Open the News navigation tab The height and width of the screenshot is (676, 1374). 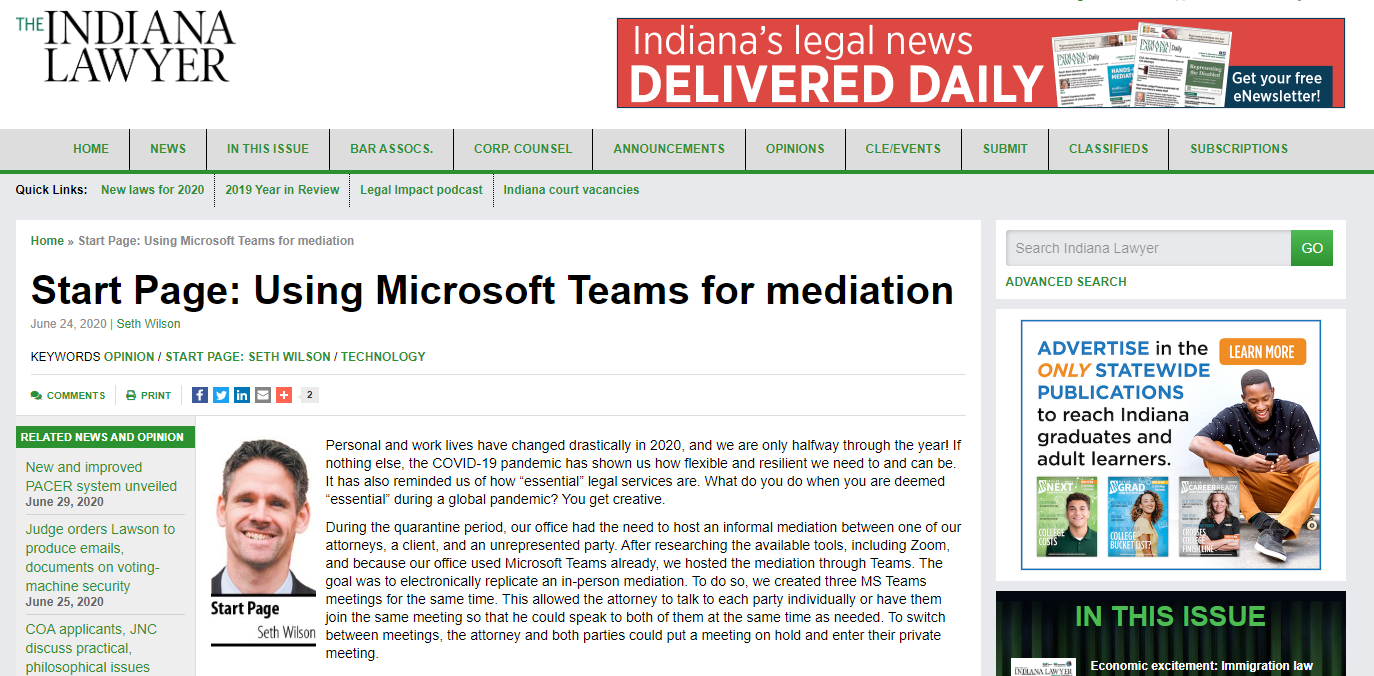pyautogui.click(x=168, y=149)
